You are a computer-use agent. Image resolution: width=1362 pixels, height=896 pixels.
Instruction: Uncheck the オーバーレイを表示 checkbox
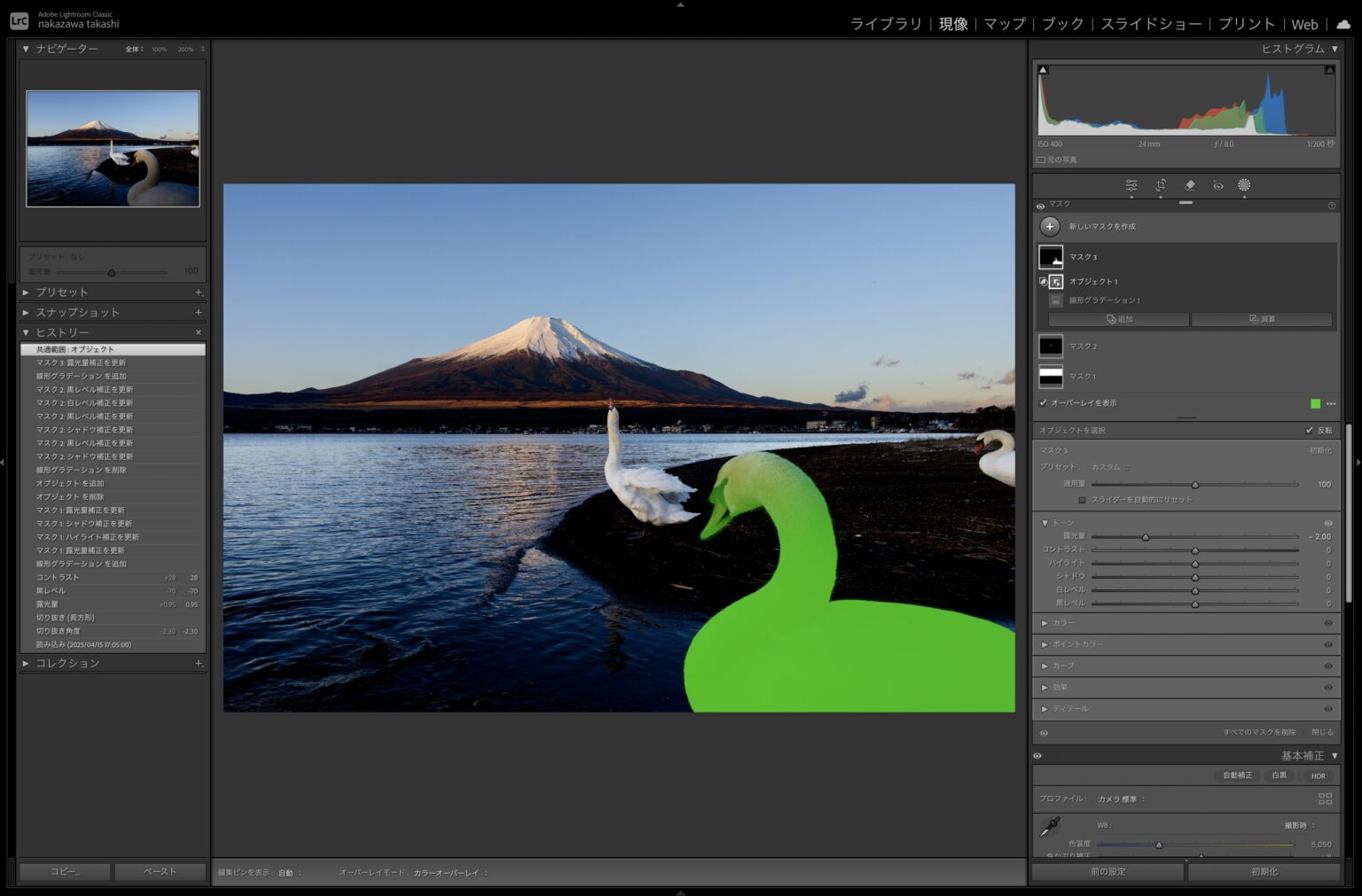pos(1044,403)
